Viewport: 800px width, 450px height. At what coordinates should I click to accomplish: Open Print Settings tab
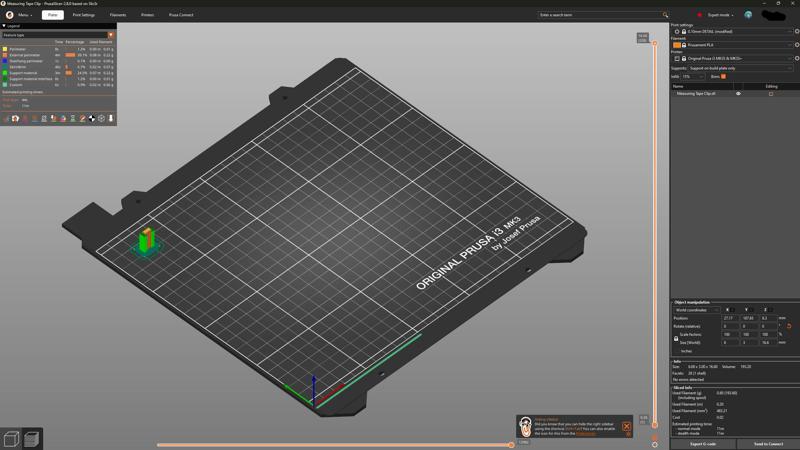coord(84,15)
